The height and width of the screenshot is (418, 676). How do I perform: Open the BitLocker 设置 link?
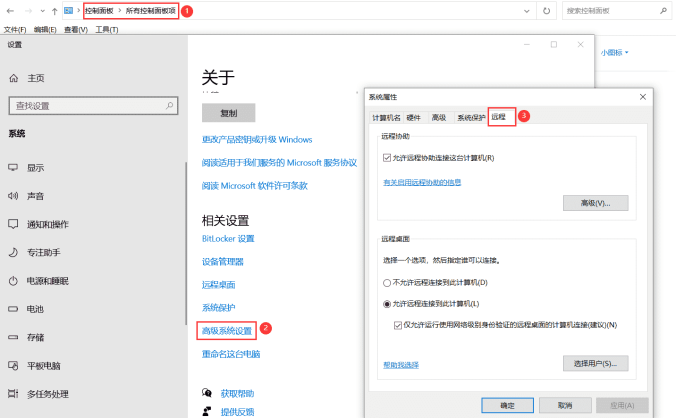tap(228, 239)
